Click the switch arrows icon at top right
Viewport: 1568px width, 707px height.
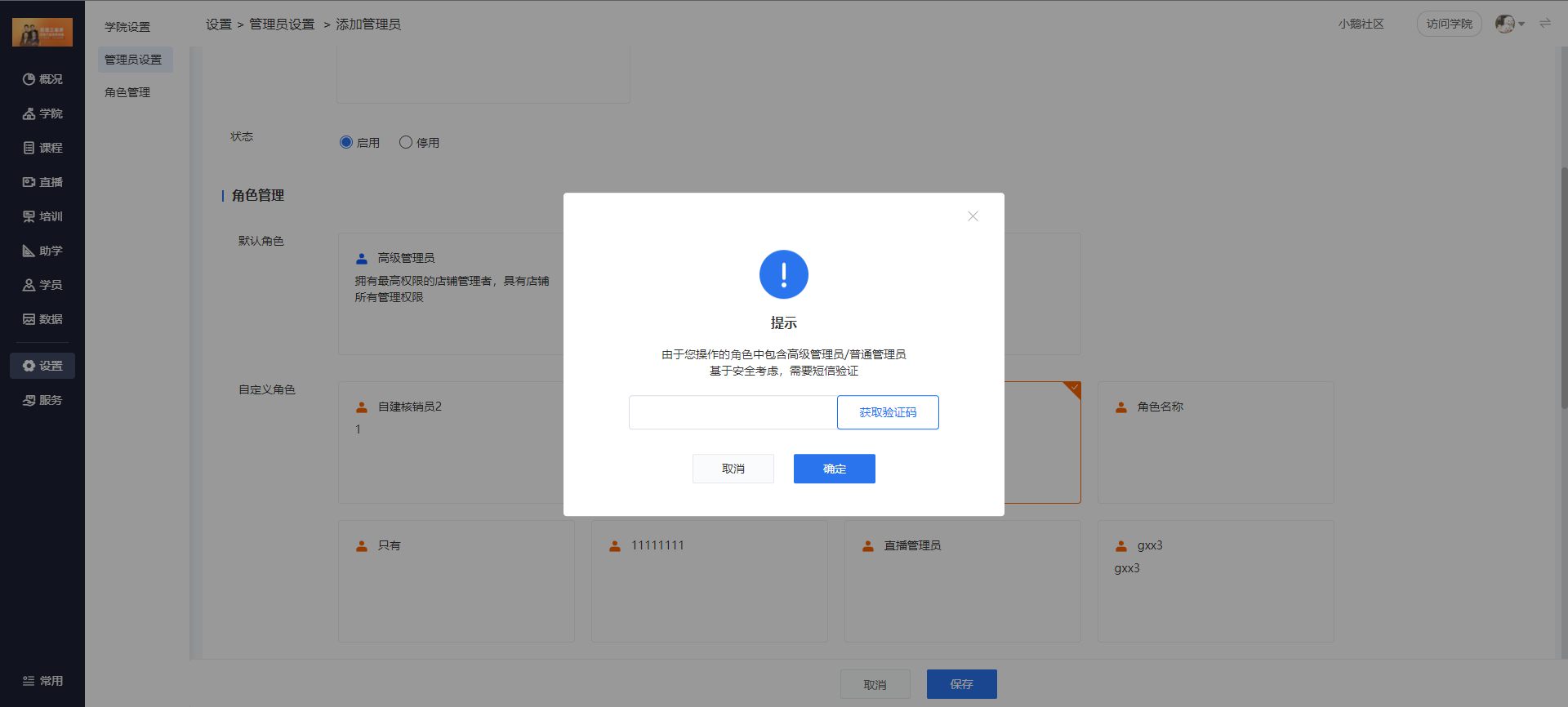click(x=1545, y=24)
